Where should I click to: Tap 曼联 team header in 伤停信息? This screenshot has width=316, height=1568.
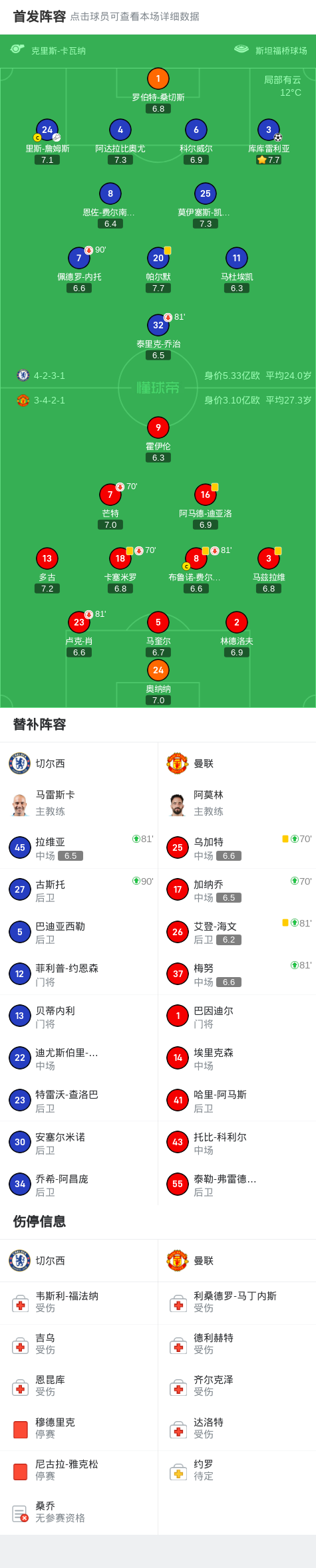[237, 1260]
